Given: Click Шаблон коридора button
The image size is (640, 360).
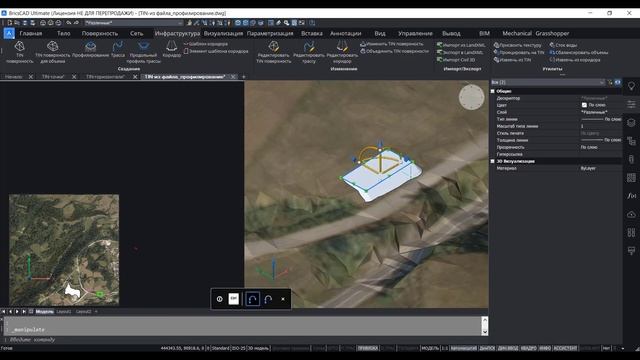Looking at the screenshot, I should pyautogui.click(x=206, y=44).
